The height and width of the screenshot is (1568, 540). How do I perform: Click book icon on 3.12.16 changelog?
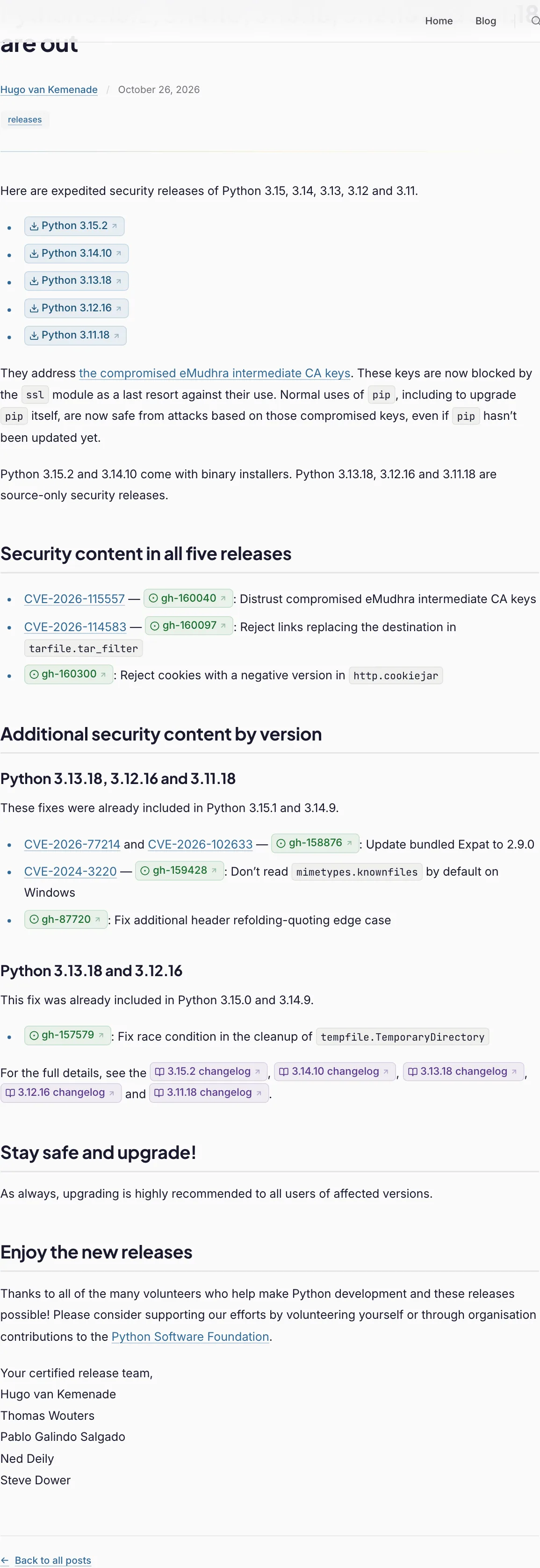pyautogui.click(x=10, y=1093)
